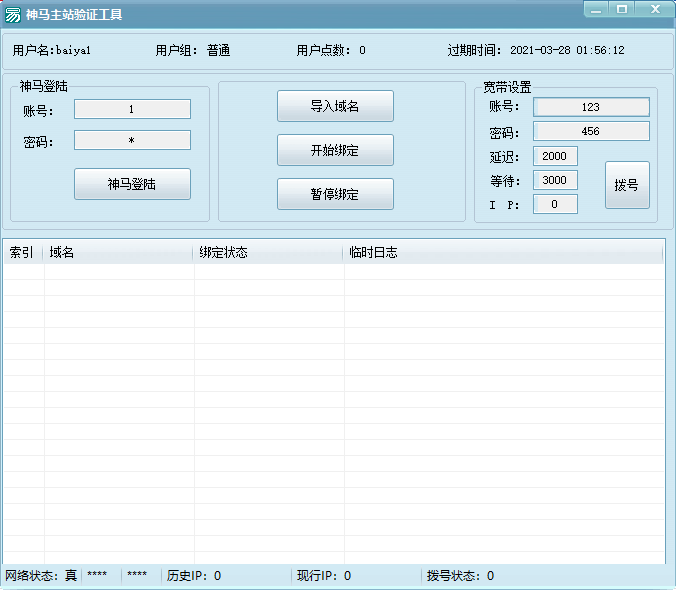Select the I P field showing 0

(555, 204)
